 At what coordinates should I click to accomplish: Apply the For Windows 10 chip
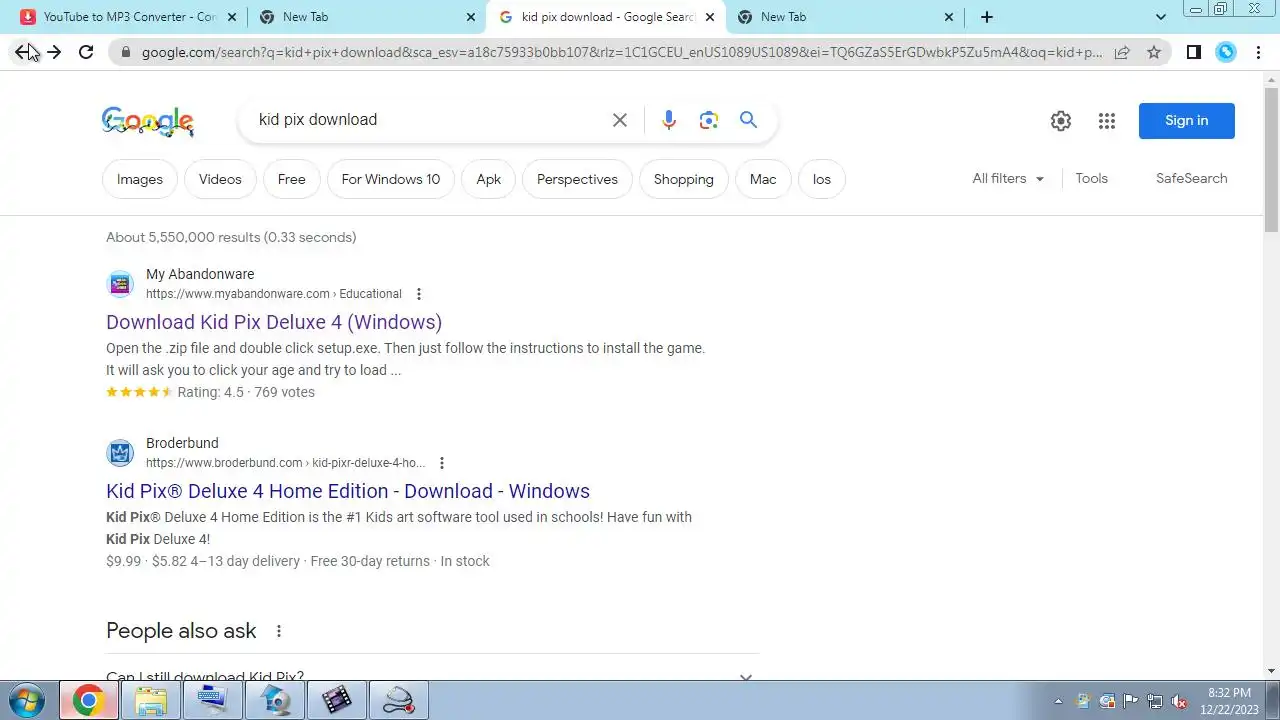click(x=391, y=179)
